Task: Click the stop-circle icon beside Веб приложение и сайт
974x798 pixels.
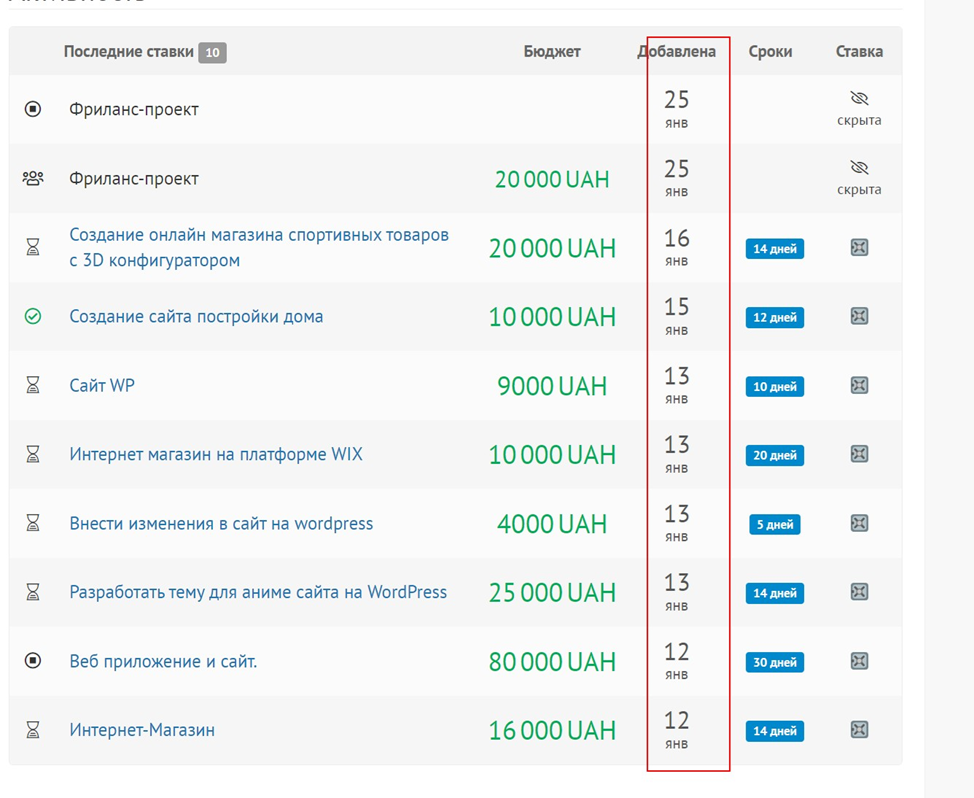Action: pyautogui.click(x=33, y=661)
